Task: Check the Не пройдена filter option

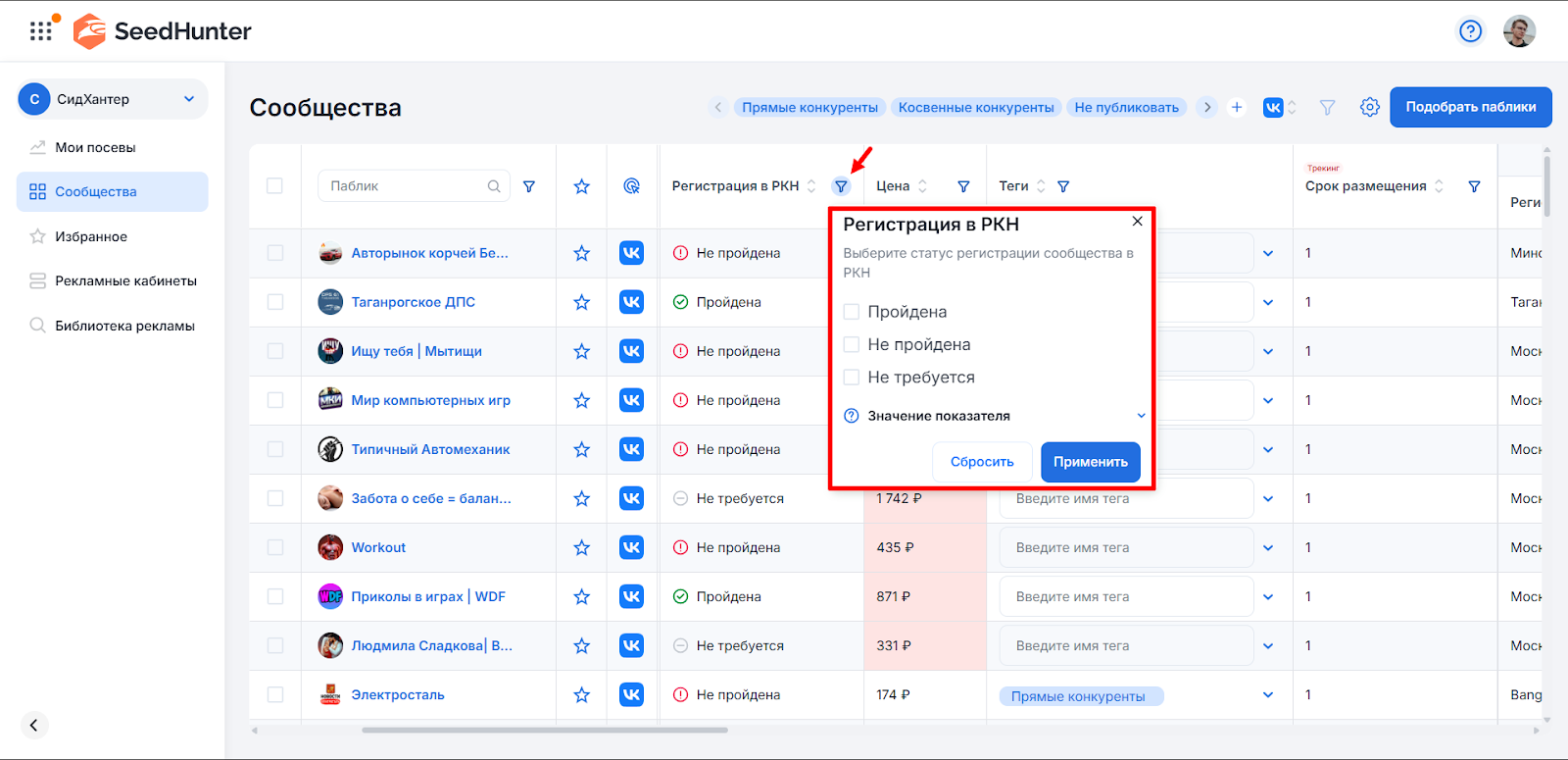Action: (x=852, y=345)
